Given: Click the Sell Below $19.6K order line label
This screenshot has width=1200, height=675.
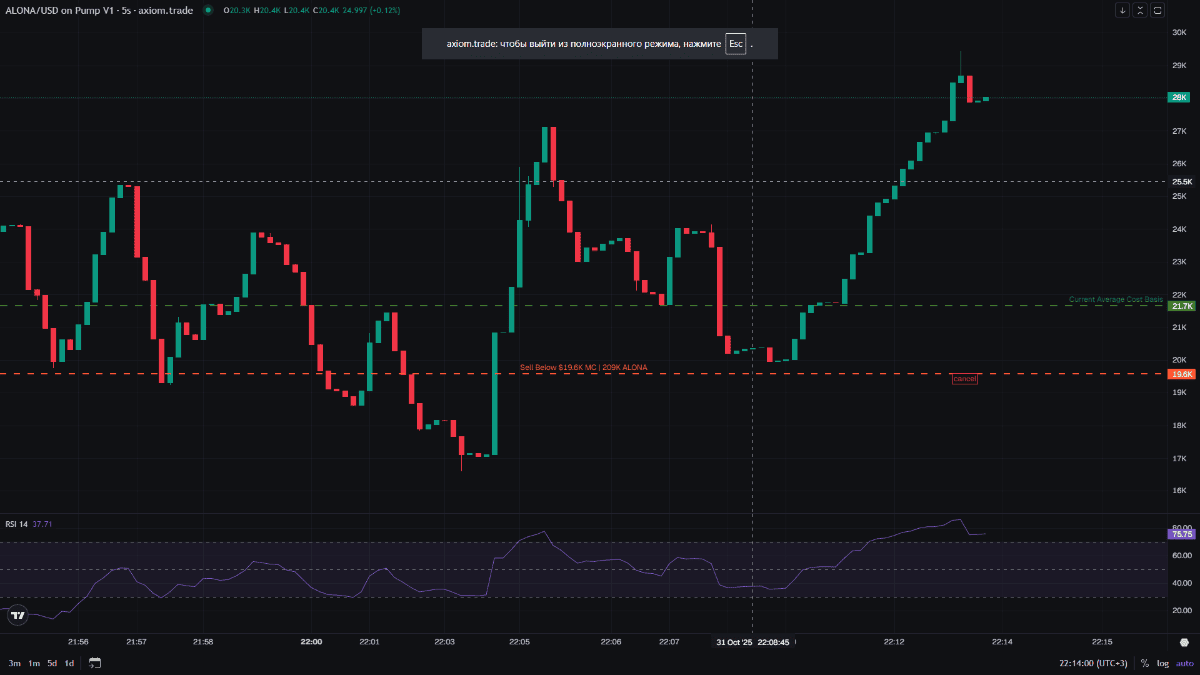Looking at the screenshot, I should click(x=583, y=368).
